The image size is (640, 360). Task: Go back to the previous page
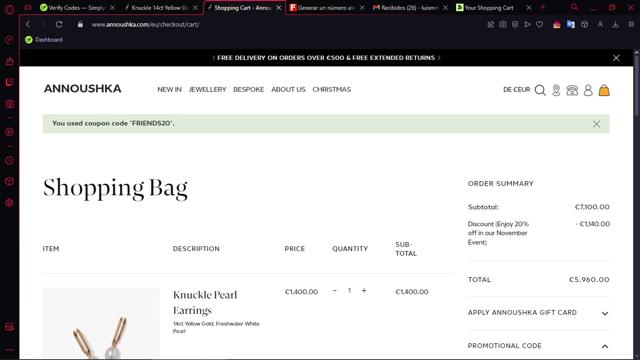[28, 24]
